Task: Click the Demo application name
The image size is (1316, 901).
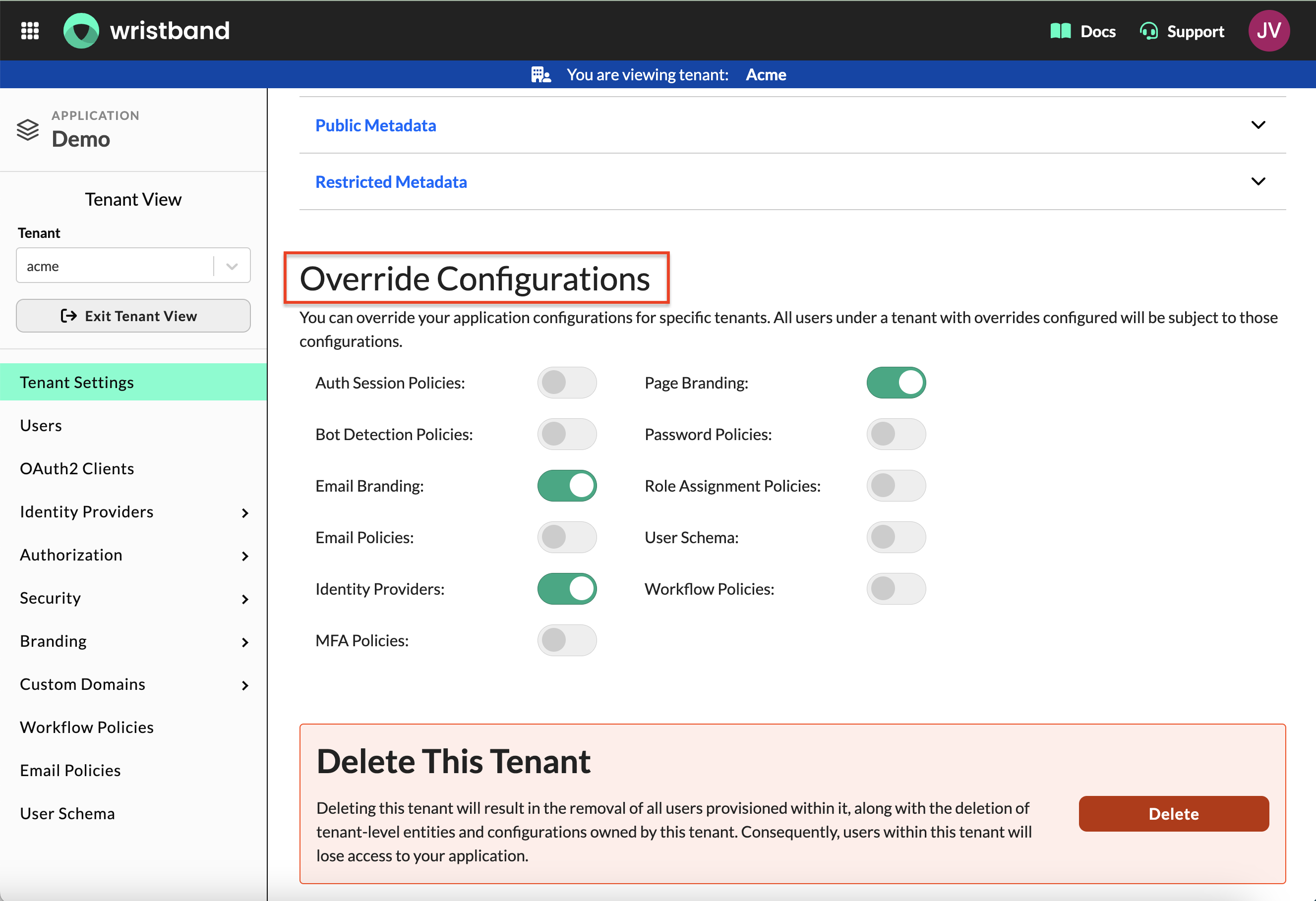Action: click(80, 139)
